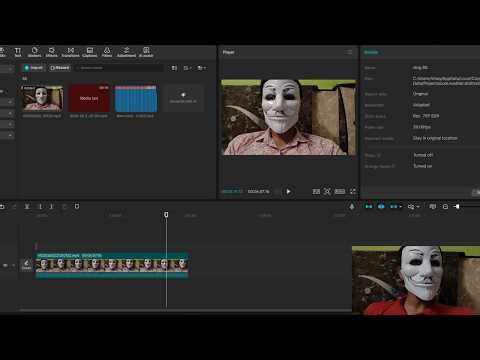The image size is (480, 360).
Task: Open the Player panel menu icon
Action: 349,52
